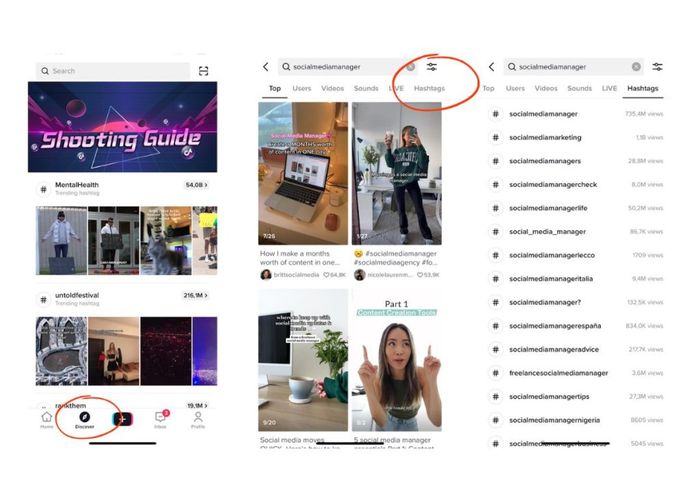Go back from the Hashtags results screen
This screenshot has height=502, width=700.
point(492,67)
